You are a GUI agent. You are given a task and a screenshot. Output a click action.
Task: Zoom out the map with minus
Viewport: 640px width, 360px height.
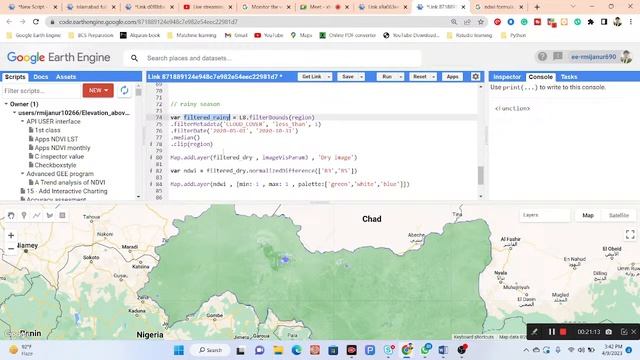coord(11,248)
